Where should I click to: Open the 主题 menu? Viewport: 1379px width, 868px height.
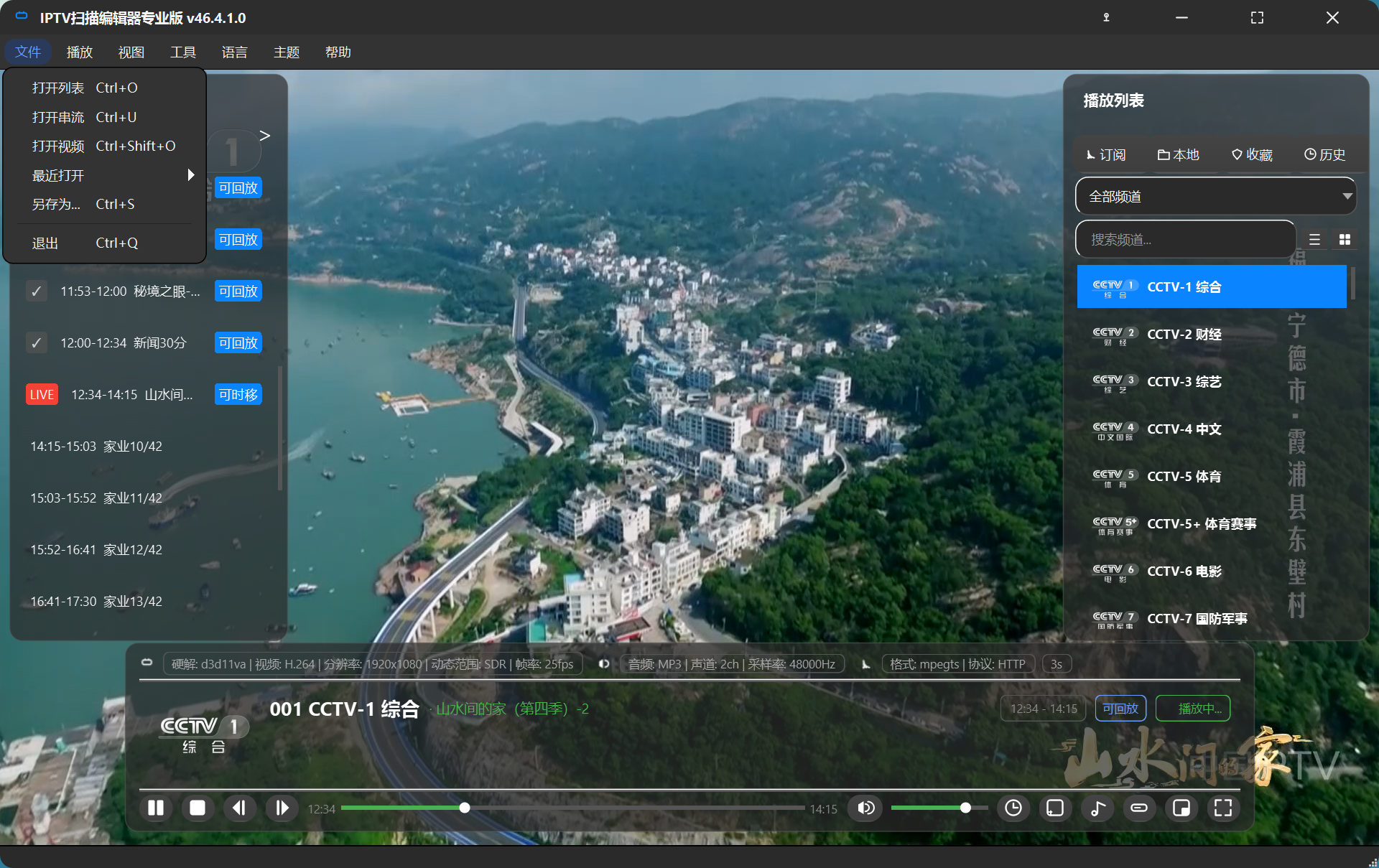(287, 52)
